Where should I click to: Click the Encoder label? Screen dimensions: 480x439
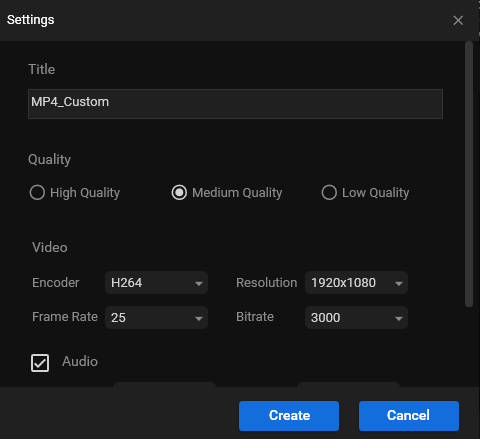tap(56, 283)
